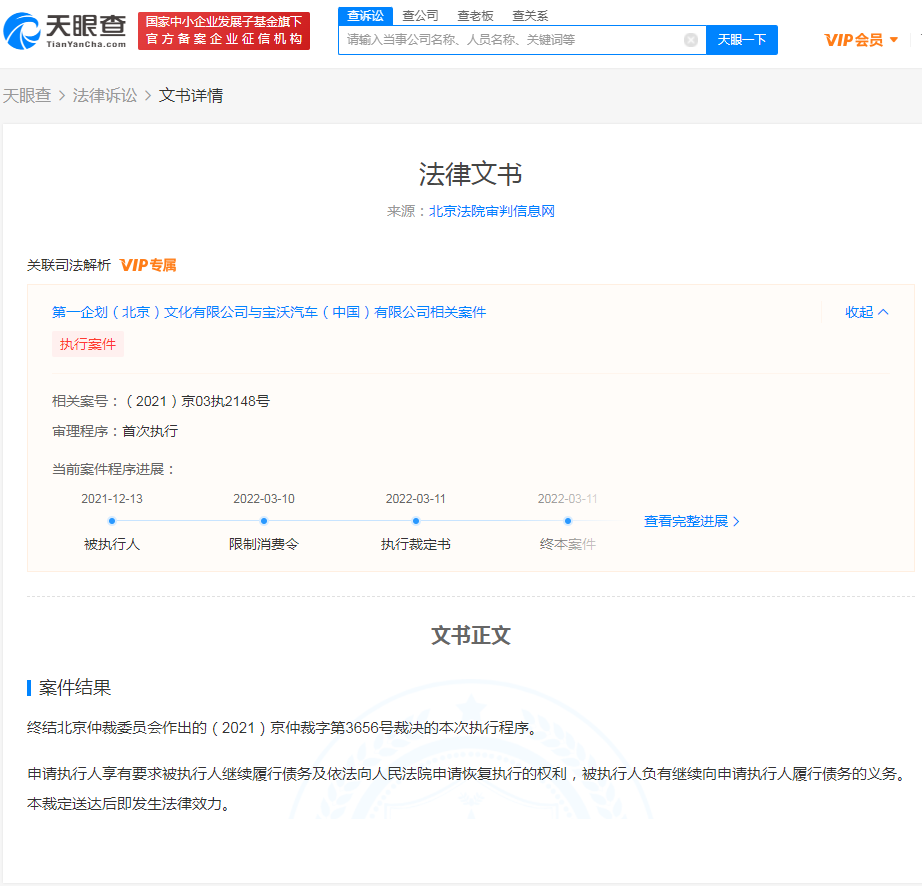The width and height of the screenshot is (922, 886).
Task: Click the TianYanCha eye logo icon
Action: (22, 31)
